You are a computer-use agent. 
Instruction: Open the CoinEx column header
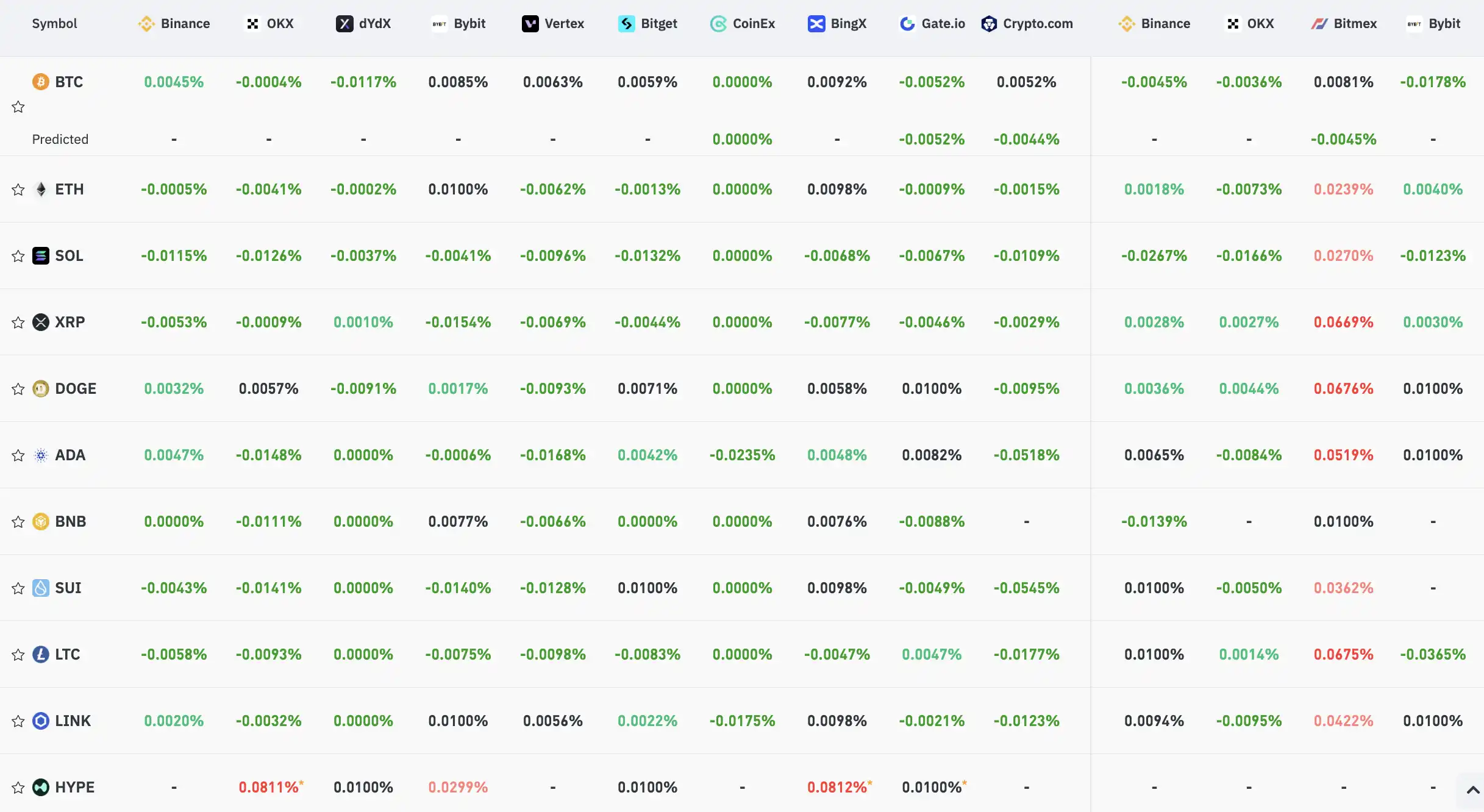[x=743, y=24]
